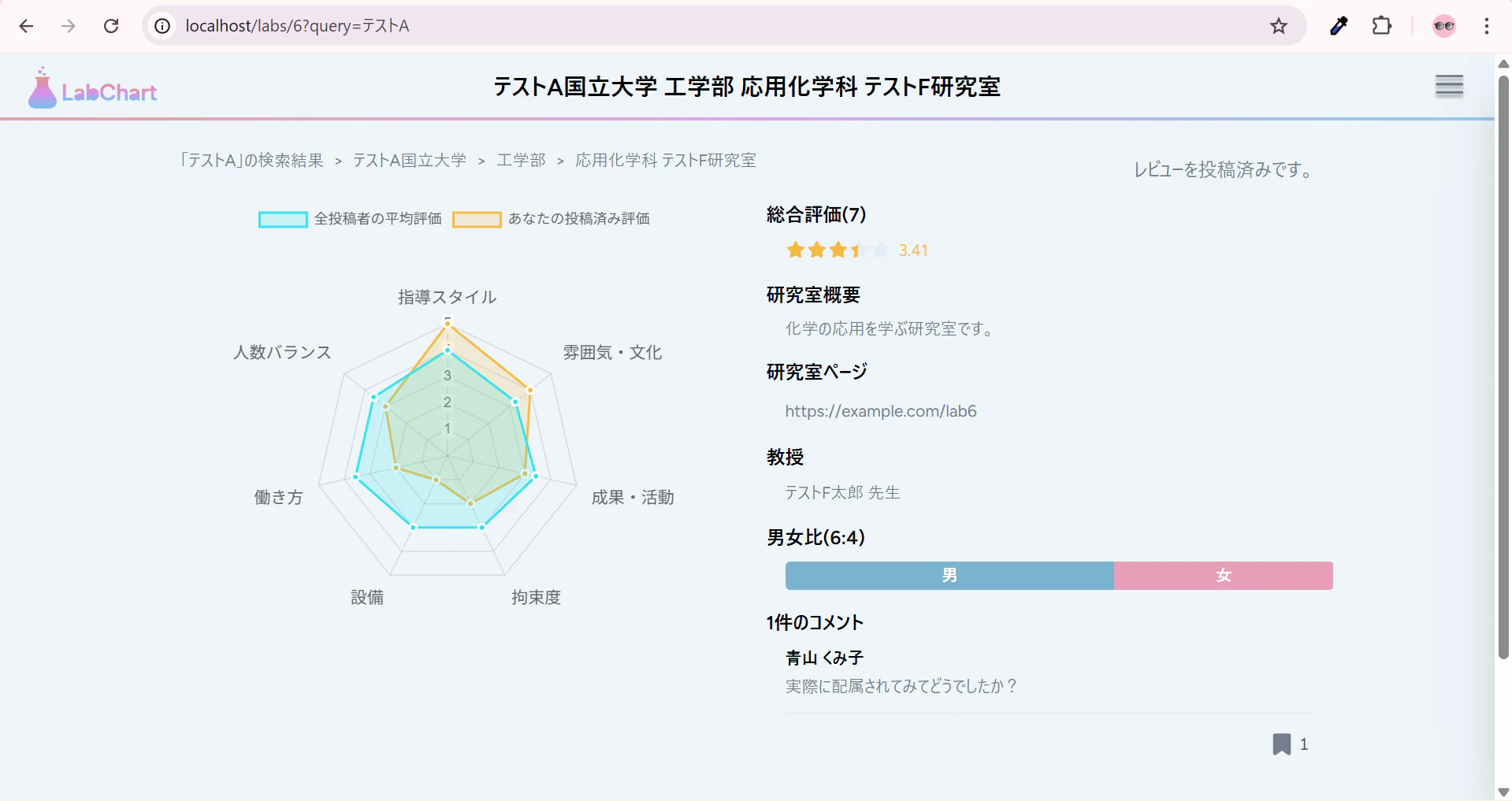The height and width of the screenshot is (801, 1512).
Task: Go back to previous page
Action: [26, 26]
